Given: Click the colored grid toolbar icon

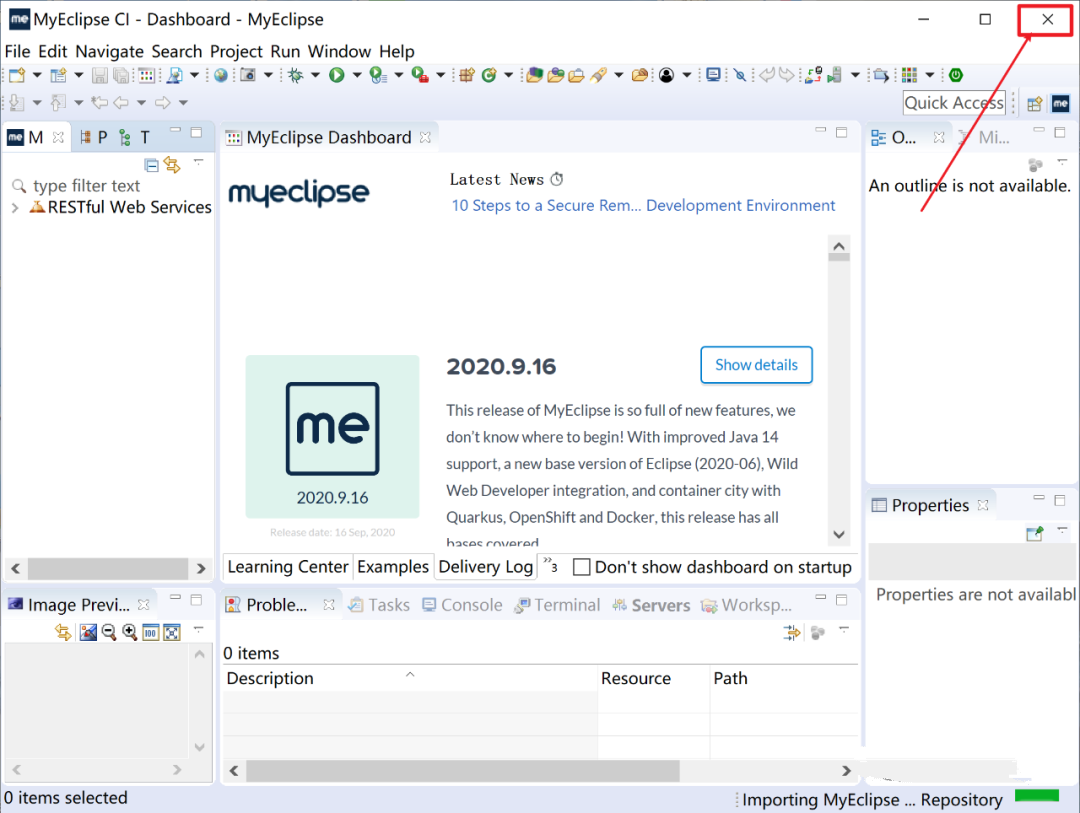Looking at the screenshot, I should tap(909, 75).
